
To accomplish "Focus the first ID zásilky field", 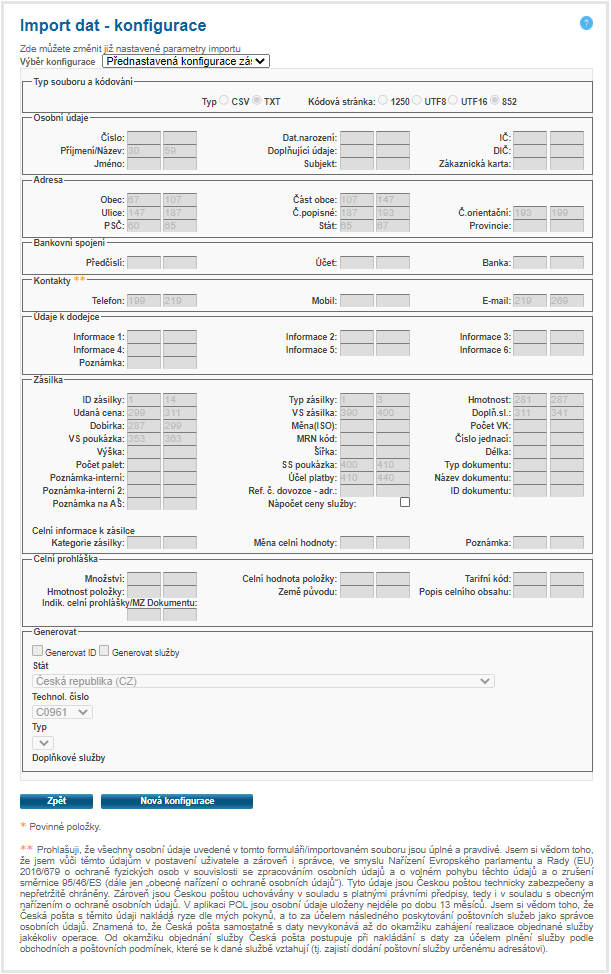I will coord(144,400).
